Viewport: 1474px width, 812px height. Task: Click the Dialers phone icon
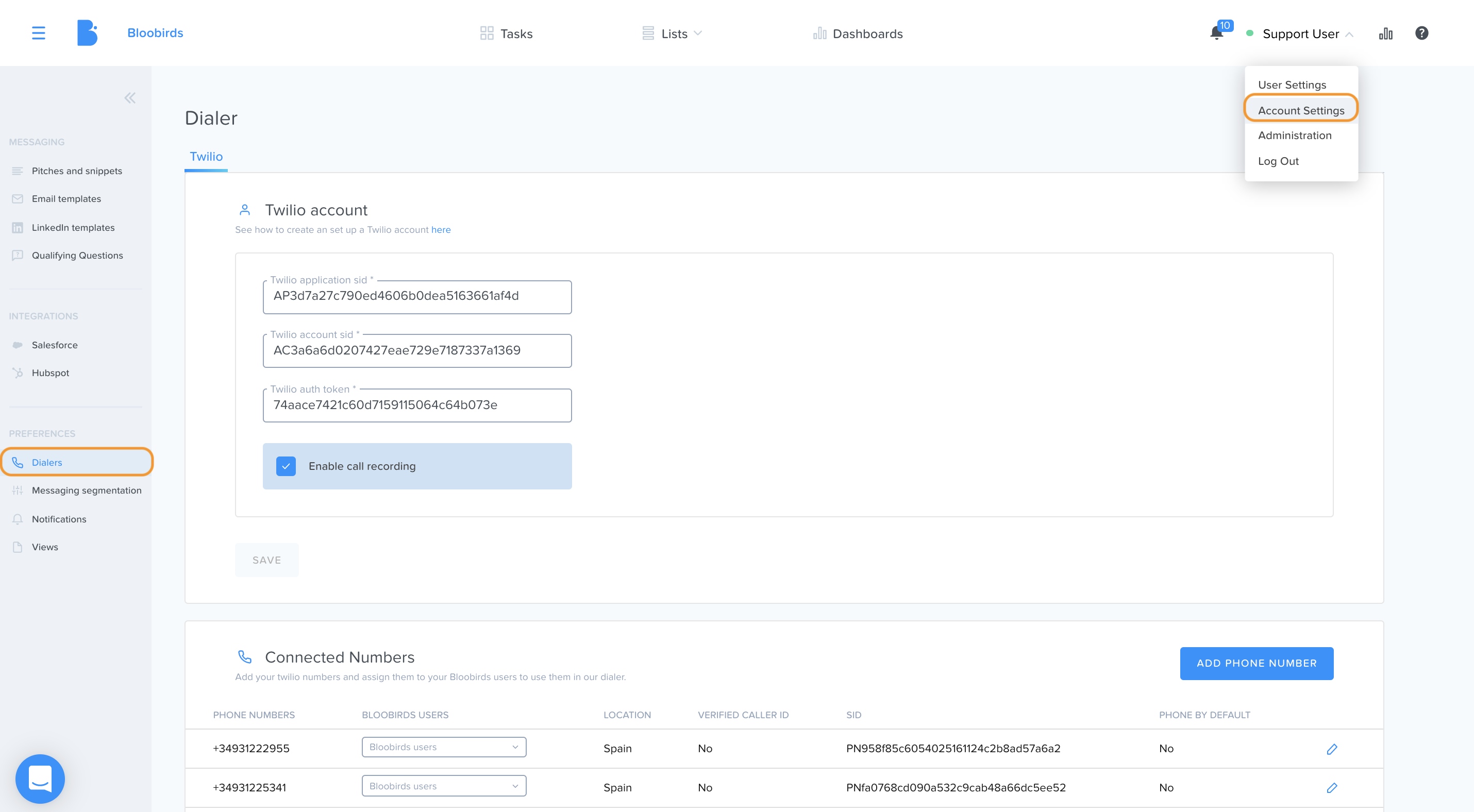coord(18,462)
